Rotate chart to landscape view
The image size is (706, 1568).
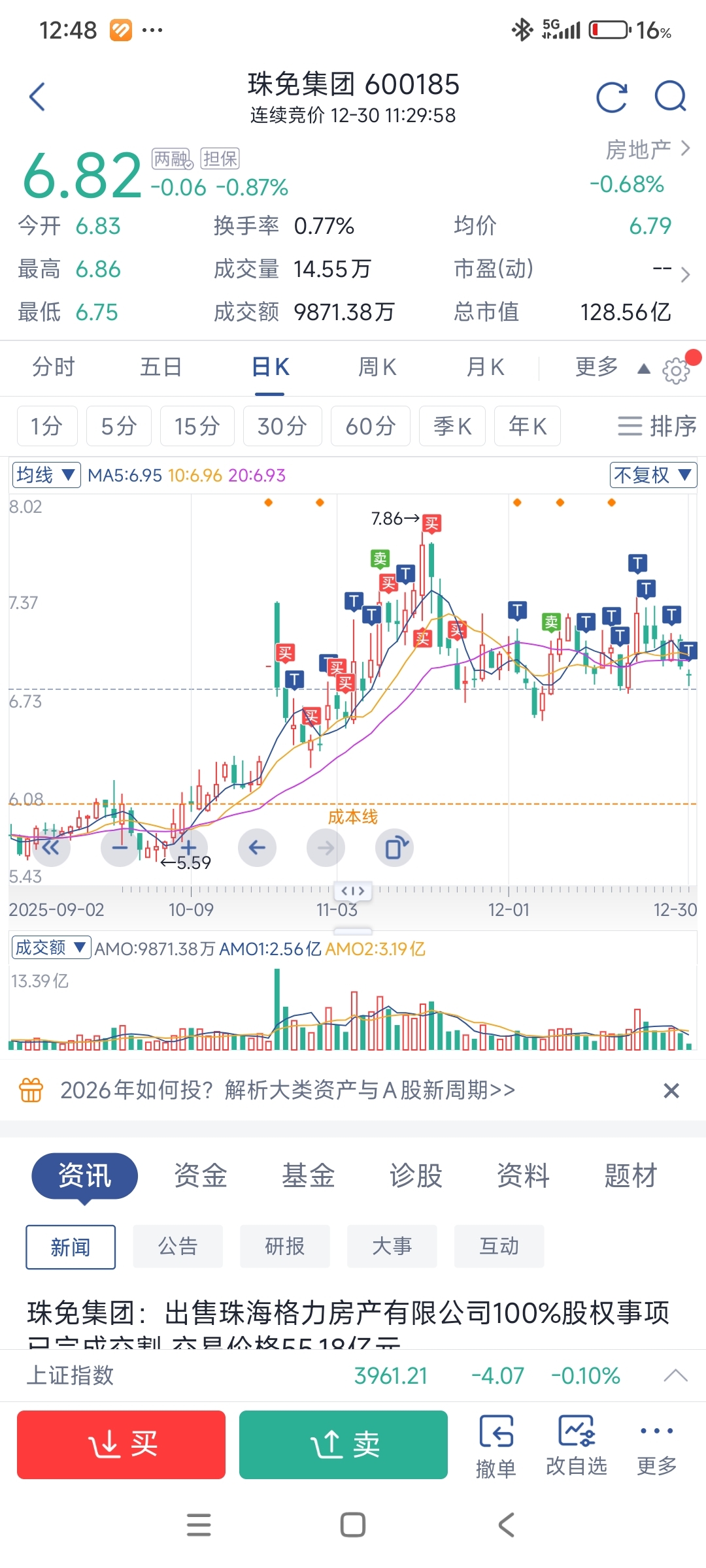click(x=394, y=848)
